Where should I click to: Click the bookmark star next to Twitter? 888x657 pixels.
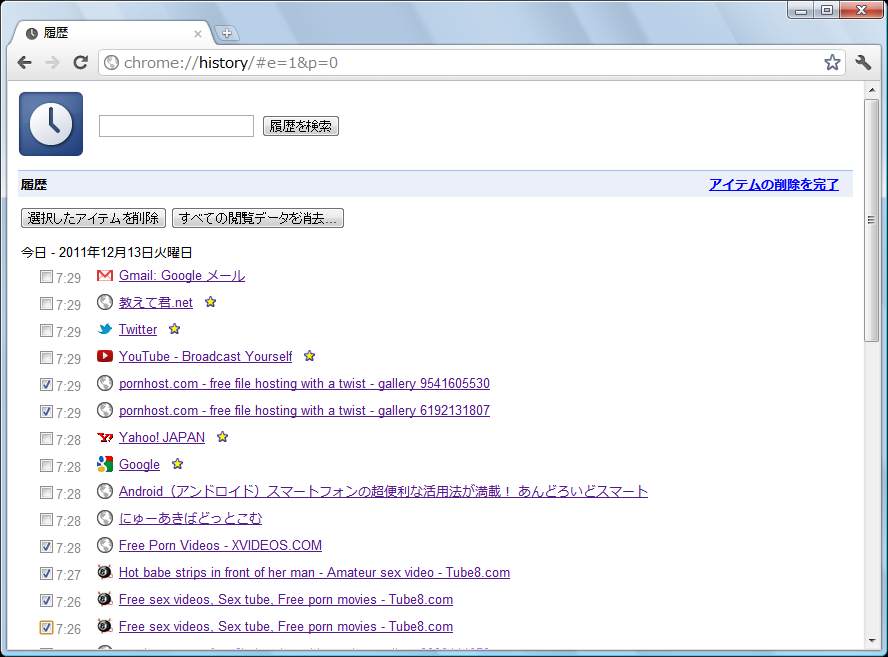click(x=174, y=328)
